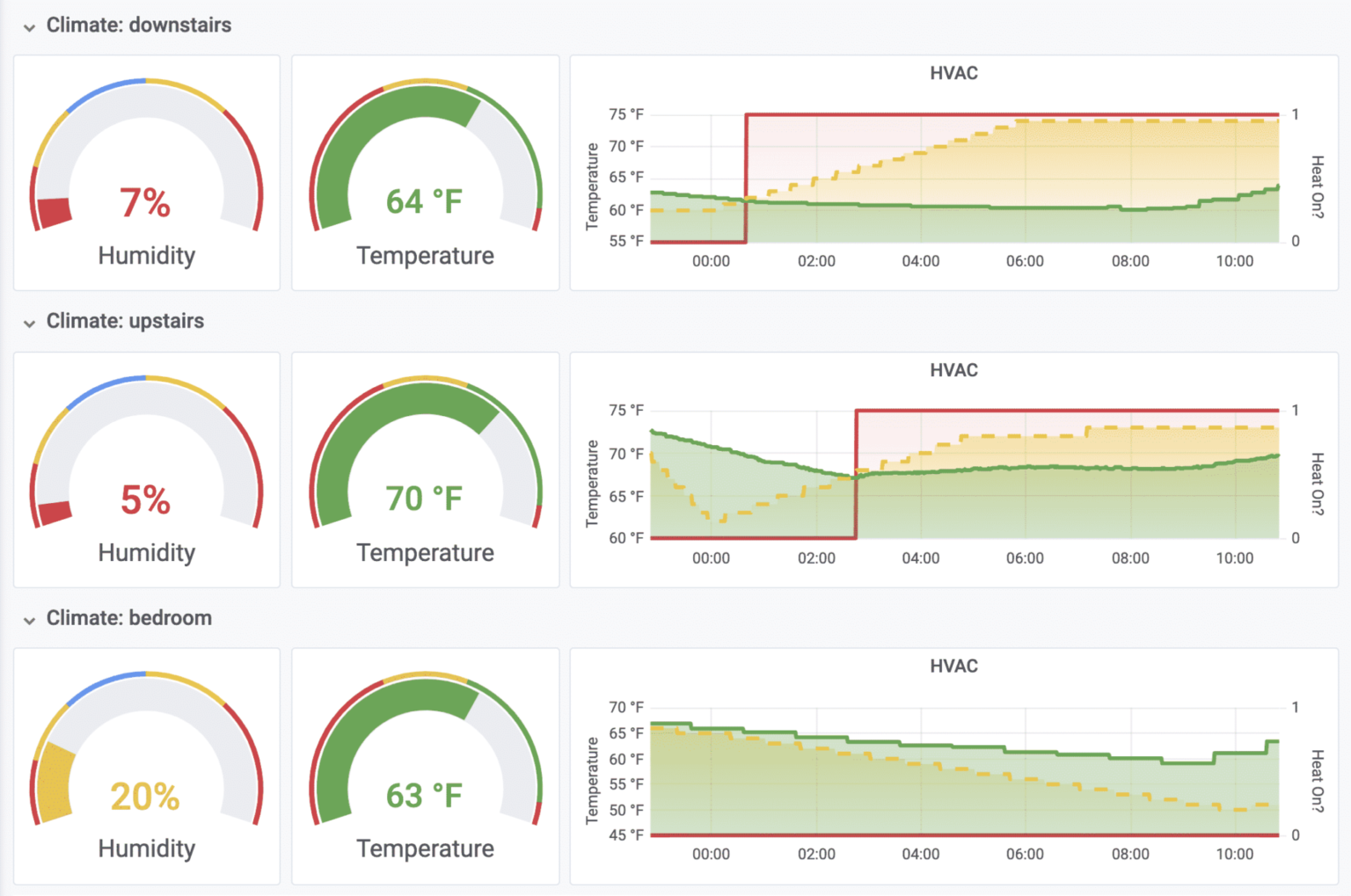Select the 7% downstairs humidity gauge value
Image resolution: width=1351 pixels, height=896 pixels.
[x=145, y=203]
